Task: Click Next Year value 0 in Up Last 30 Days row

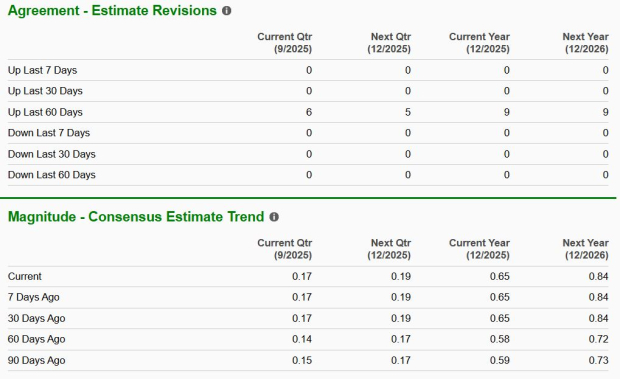Action: (605, 91)
